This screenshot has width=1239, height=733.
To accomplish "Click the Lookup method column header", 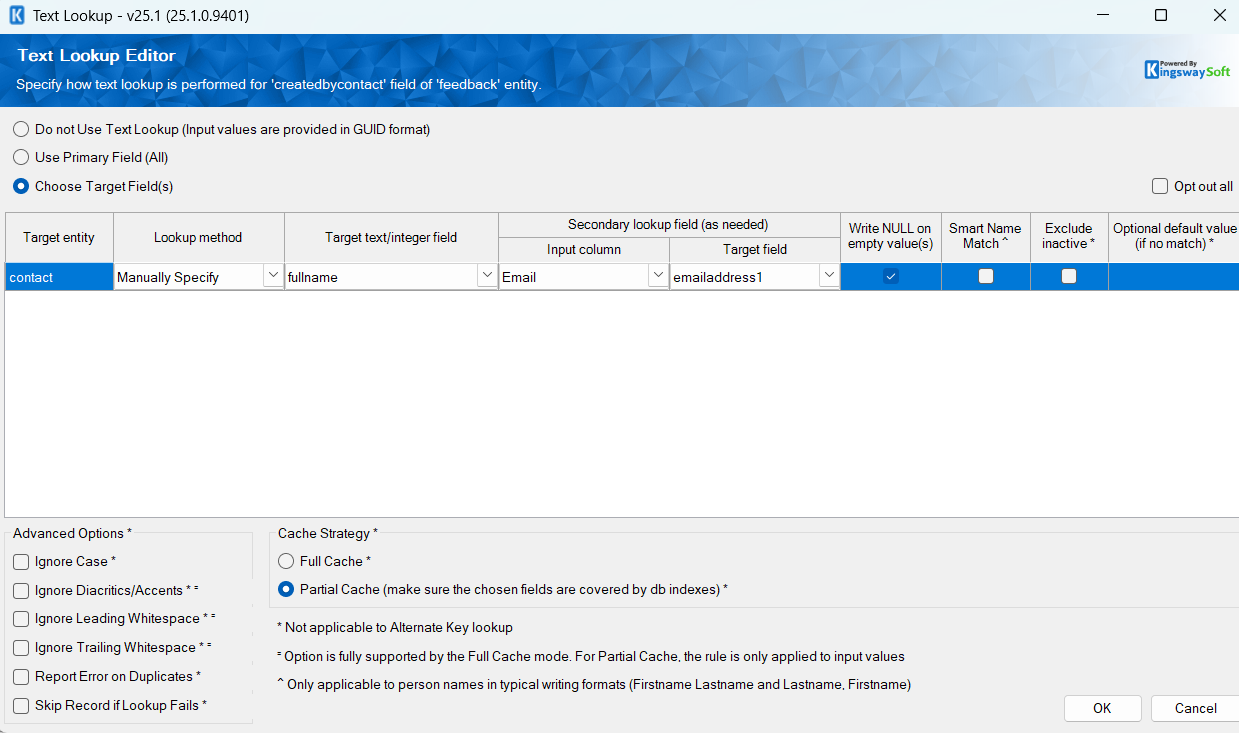I will point(198,237).
